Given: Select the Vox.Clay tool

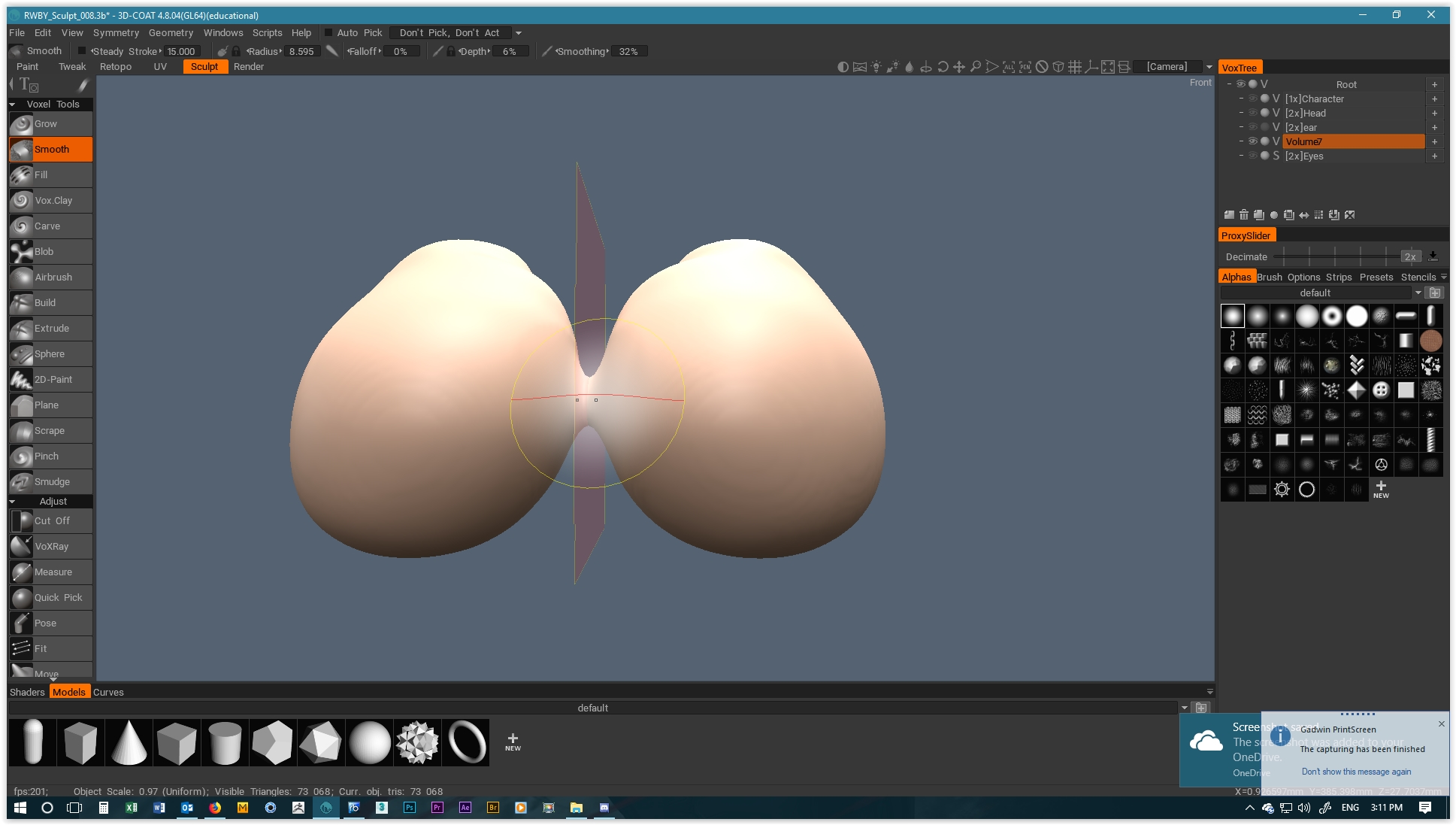Looking at the screenshot, I should [50, 201].
